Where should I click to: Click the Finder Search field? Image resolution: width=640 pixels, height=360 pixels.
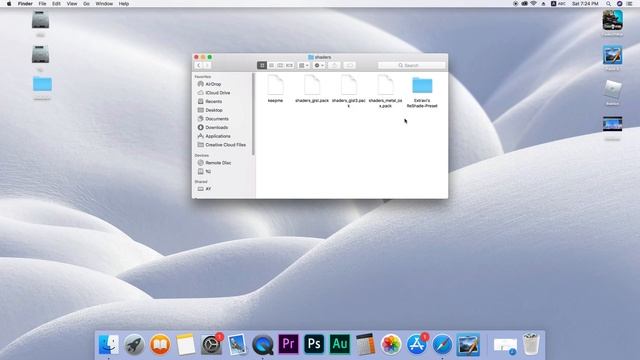coord(411,65)
